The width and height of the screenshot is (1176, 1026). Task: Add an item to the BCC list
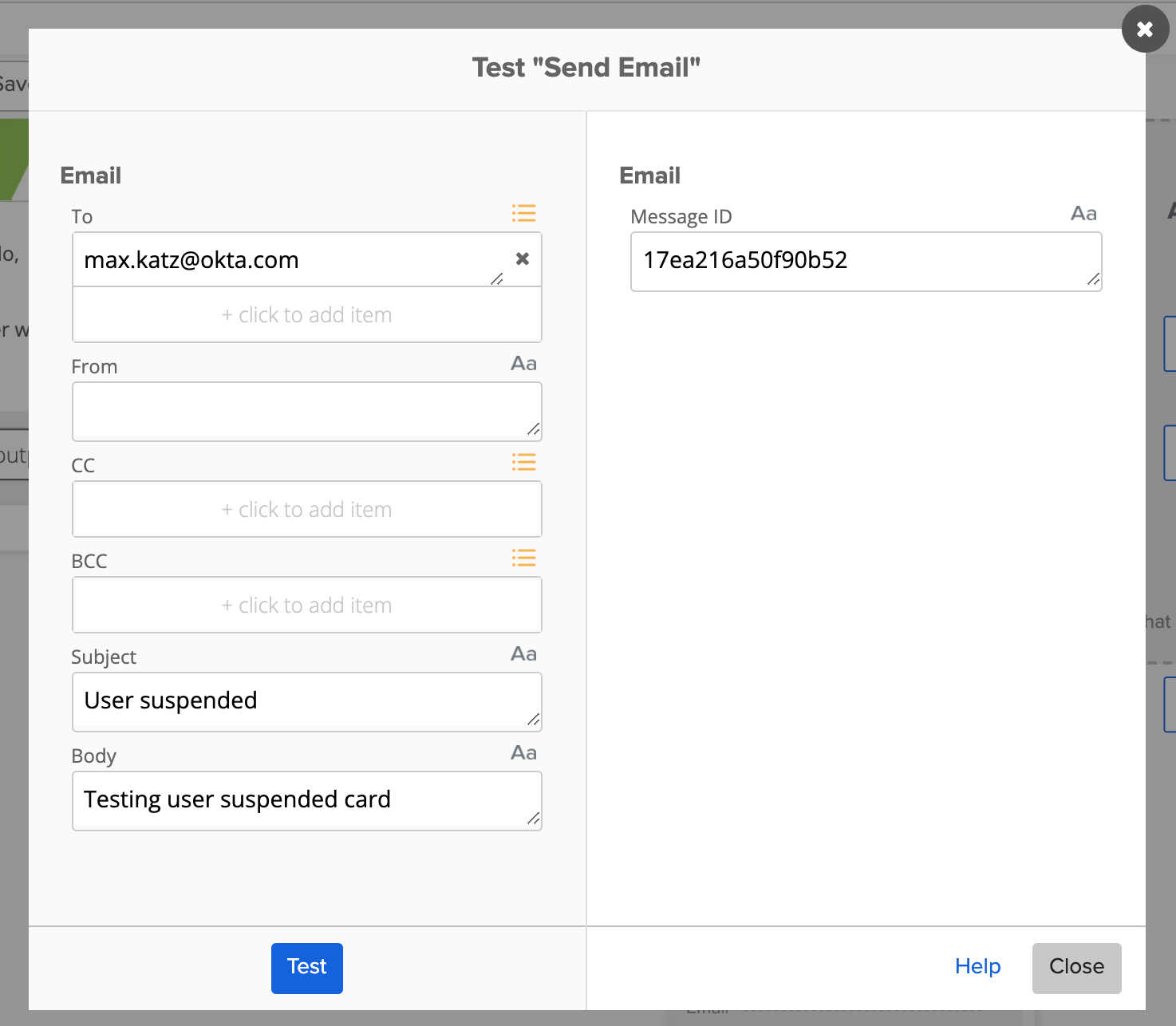307,605
